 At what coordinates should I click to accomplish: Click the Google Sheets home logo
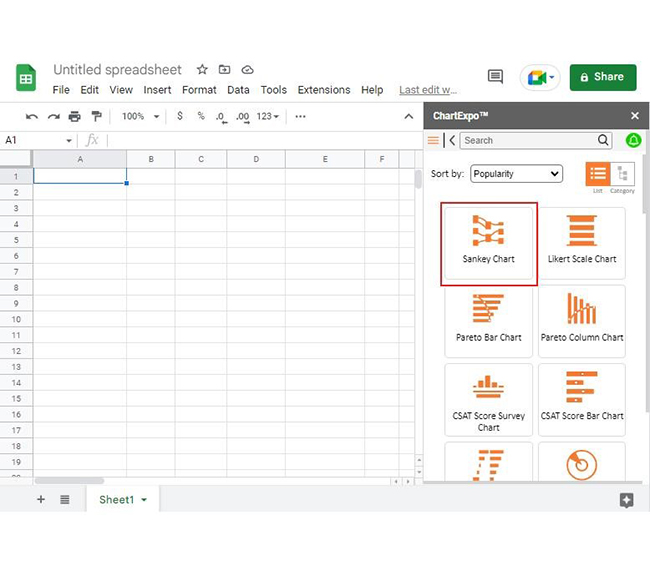[26, 78]
